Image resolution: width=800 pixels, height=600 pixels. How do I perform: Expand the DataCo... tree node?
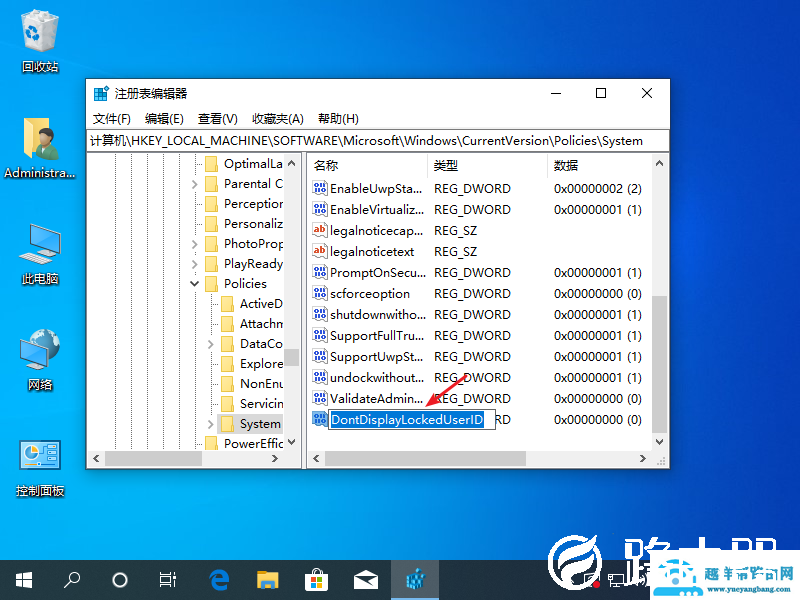211,344
